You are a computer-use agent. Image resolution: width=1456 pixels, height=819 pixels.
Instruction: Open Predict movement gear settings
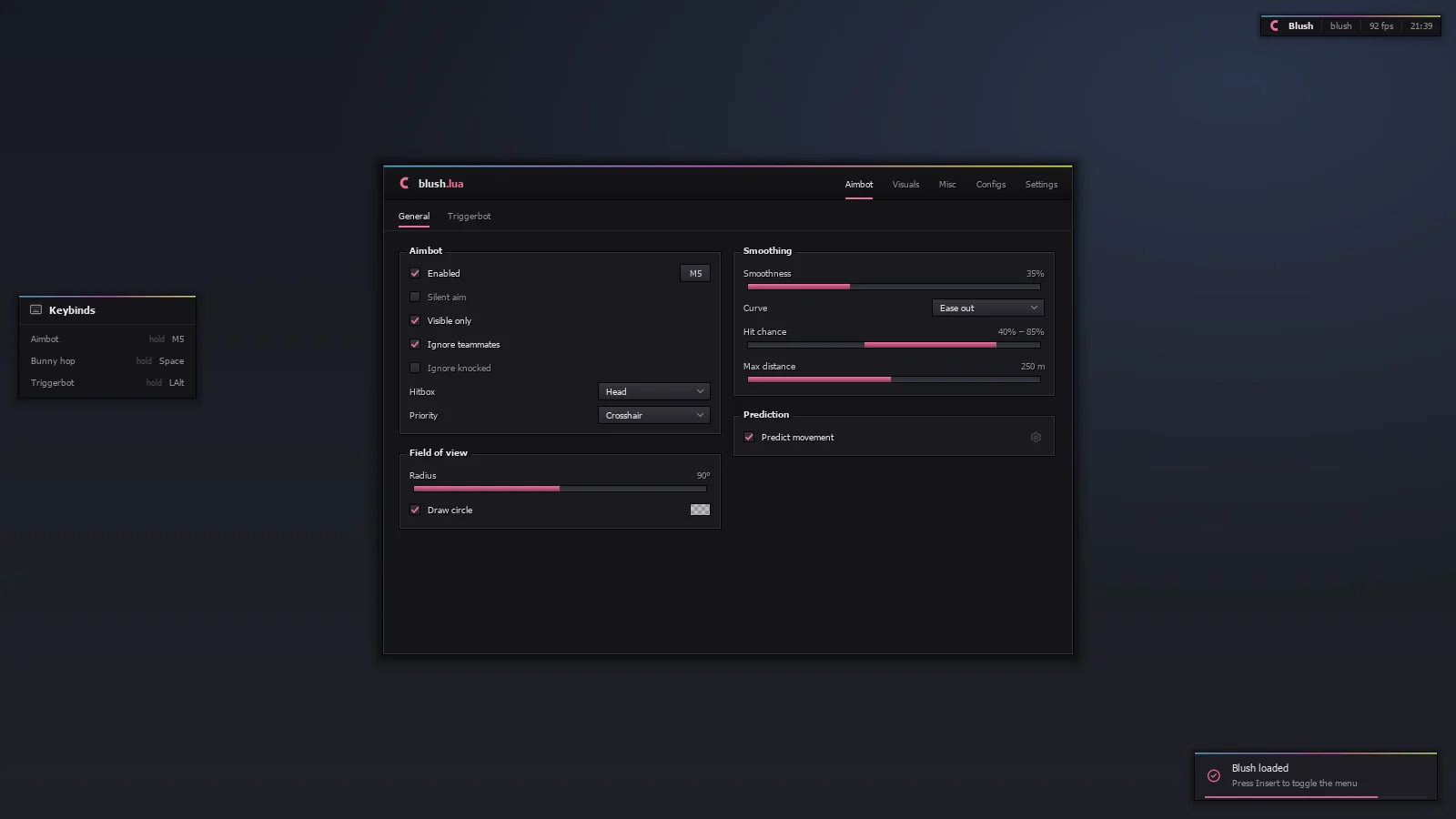point(1036,438)
